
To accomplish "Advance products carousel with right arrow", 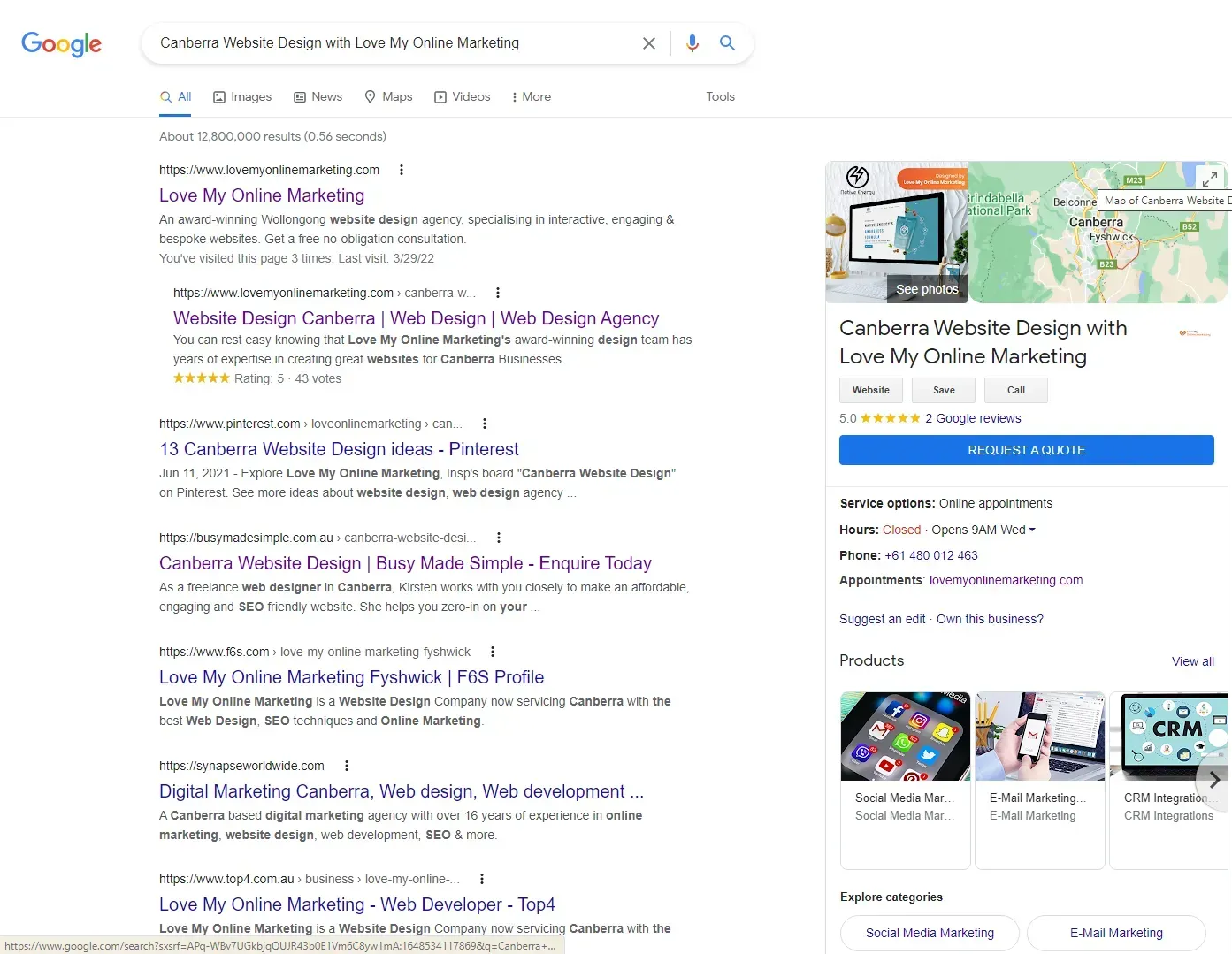I will 1214,780.
